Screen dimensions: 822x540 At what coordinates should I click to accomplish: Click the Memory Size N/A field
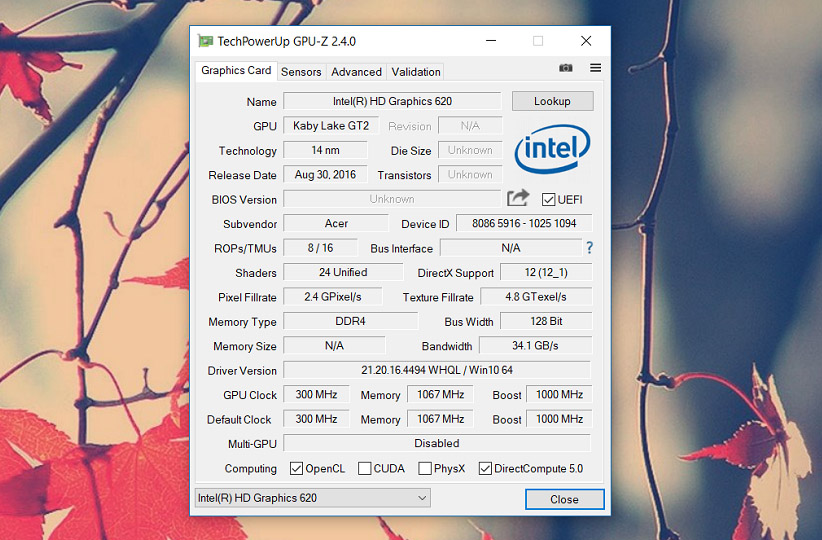334,346
